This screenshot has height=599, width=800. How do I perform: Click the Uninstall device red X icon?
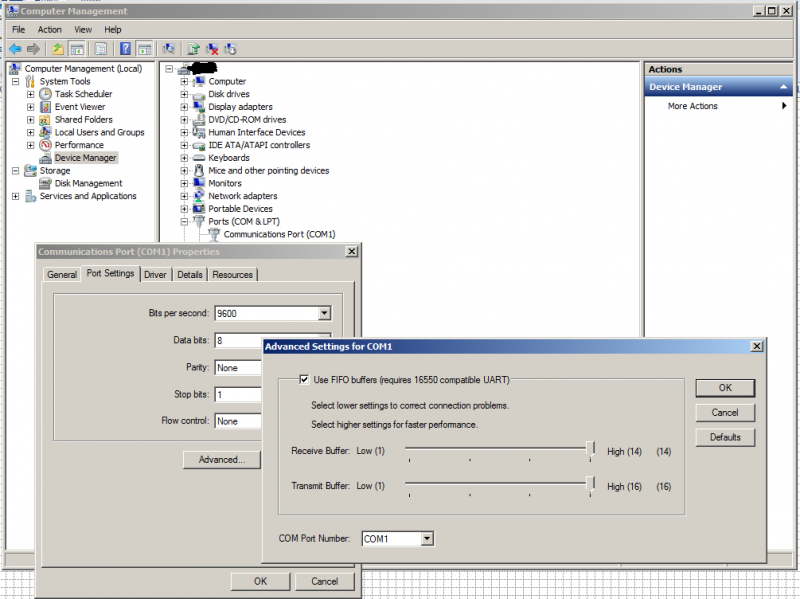click(212, 49)
